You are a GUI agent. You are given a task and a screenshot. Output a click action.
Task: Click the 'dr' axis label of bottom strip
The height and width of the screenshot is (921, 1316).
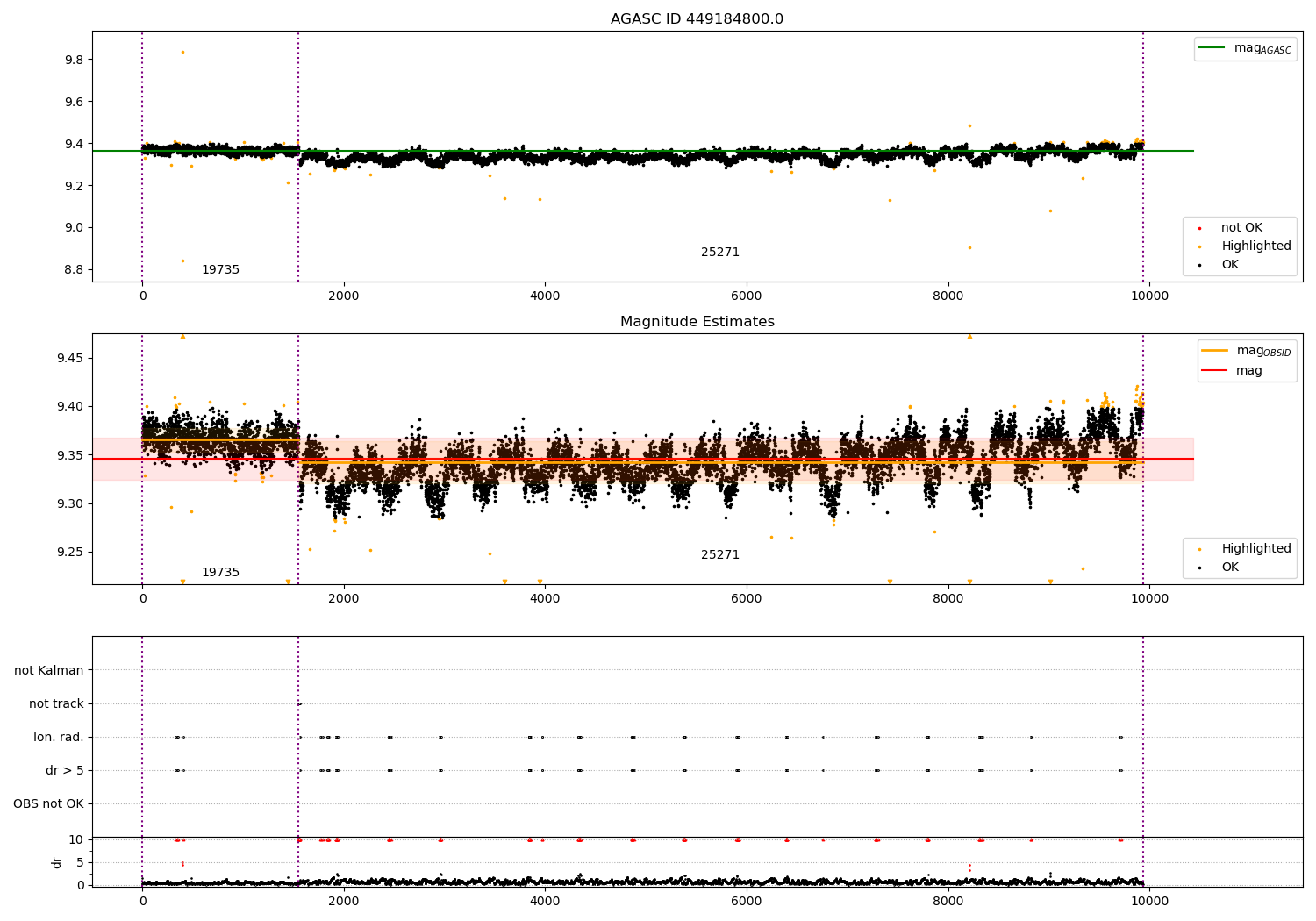point(57,862)
